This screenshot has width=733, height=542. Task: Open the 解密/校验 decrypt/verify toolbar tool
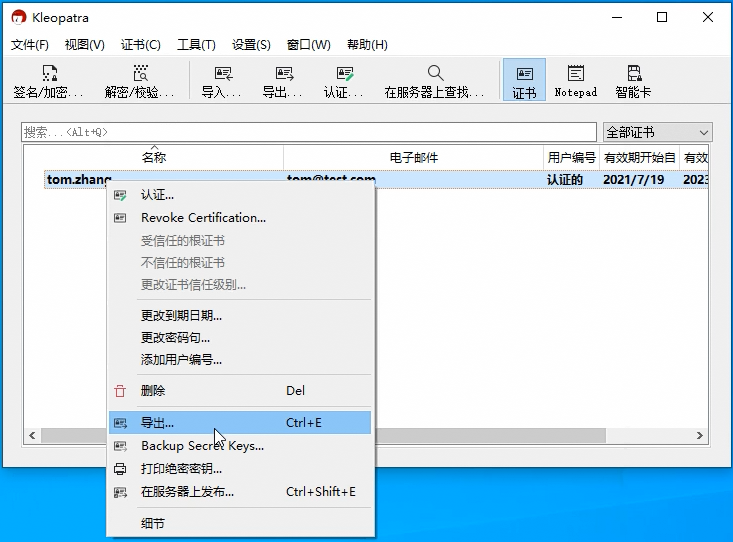pyautogui.click(x=139, y=81)
